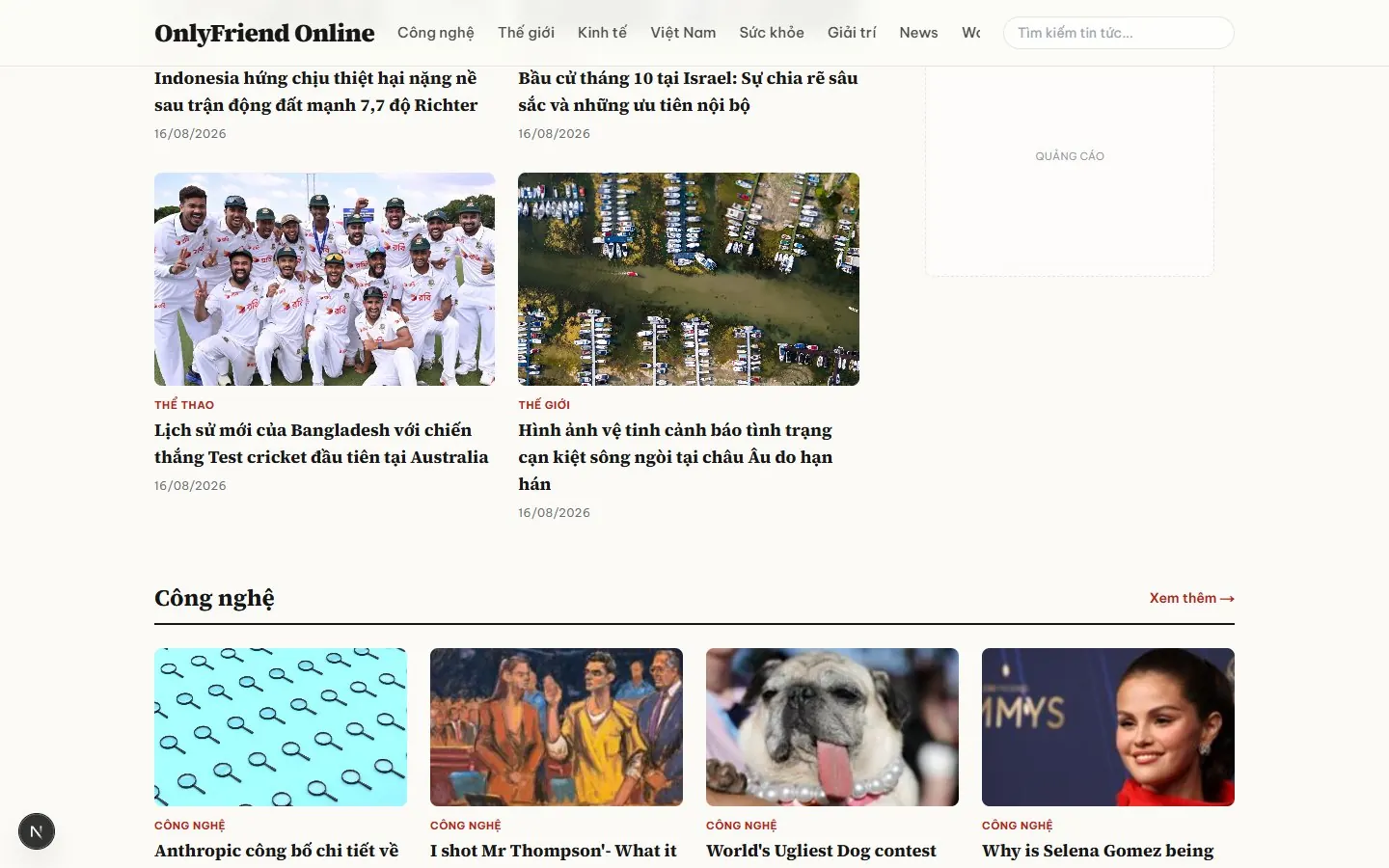
Task: Open the World's Ugliest Dog contest headline
Action: coord(821,851)
